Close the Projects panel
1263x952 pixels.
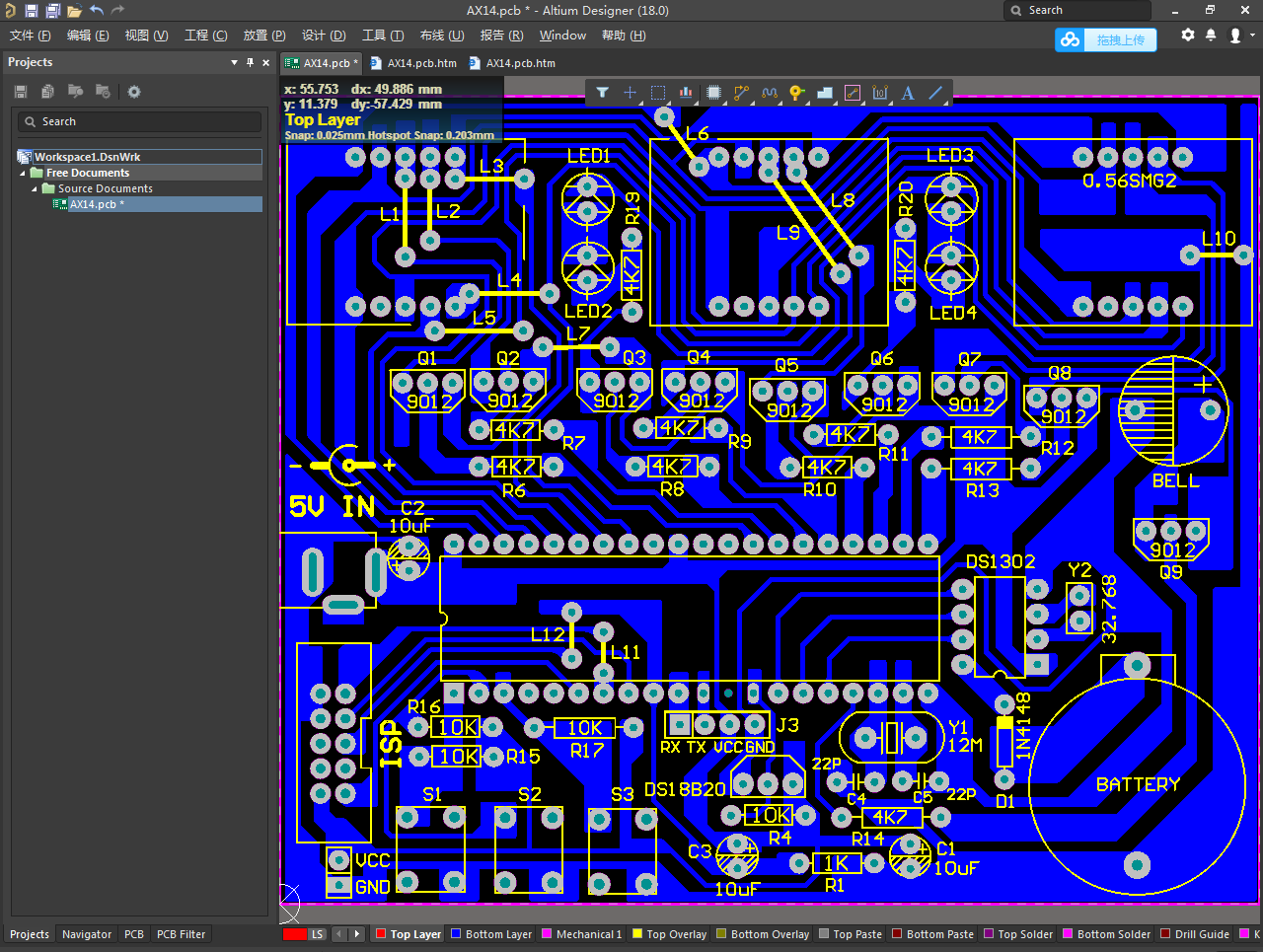[x=265, y=62]
